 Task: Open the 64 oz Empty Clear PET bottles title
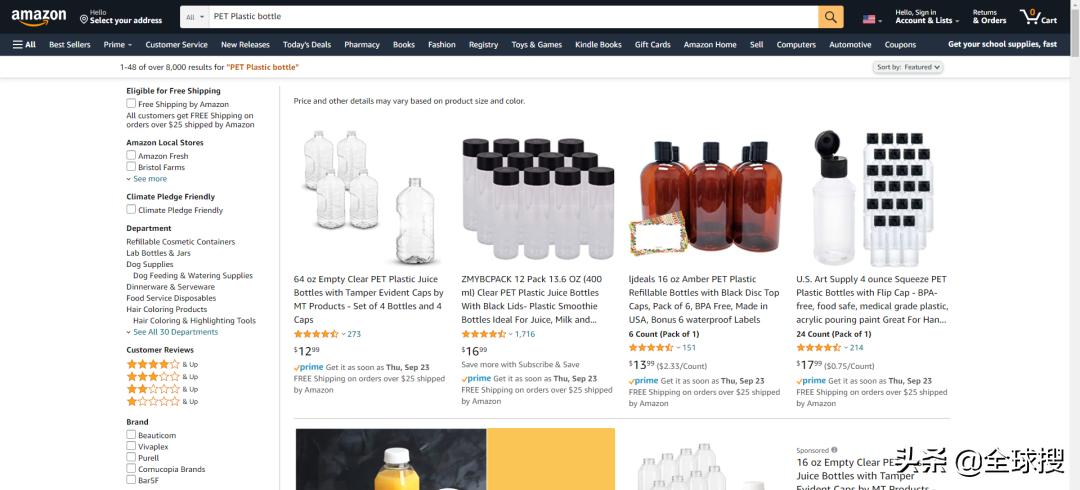pyautogui.click(x=368, y=299)
